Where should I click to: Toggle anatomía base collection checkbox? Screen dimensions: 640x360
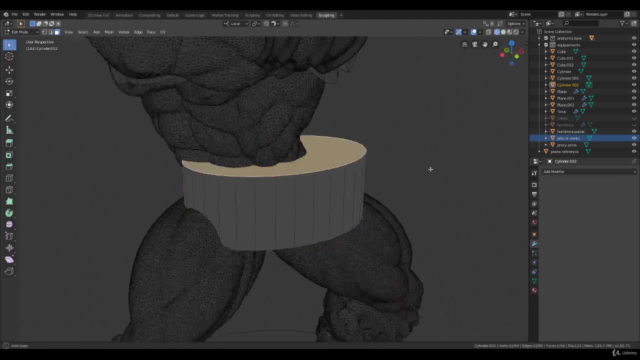pos(546,38)
